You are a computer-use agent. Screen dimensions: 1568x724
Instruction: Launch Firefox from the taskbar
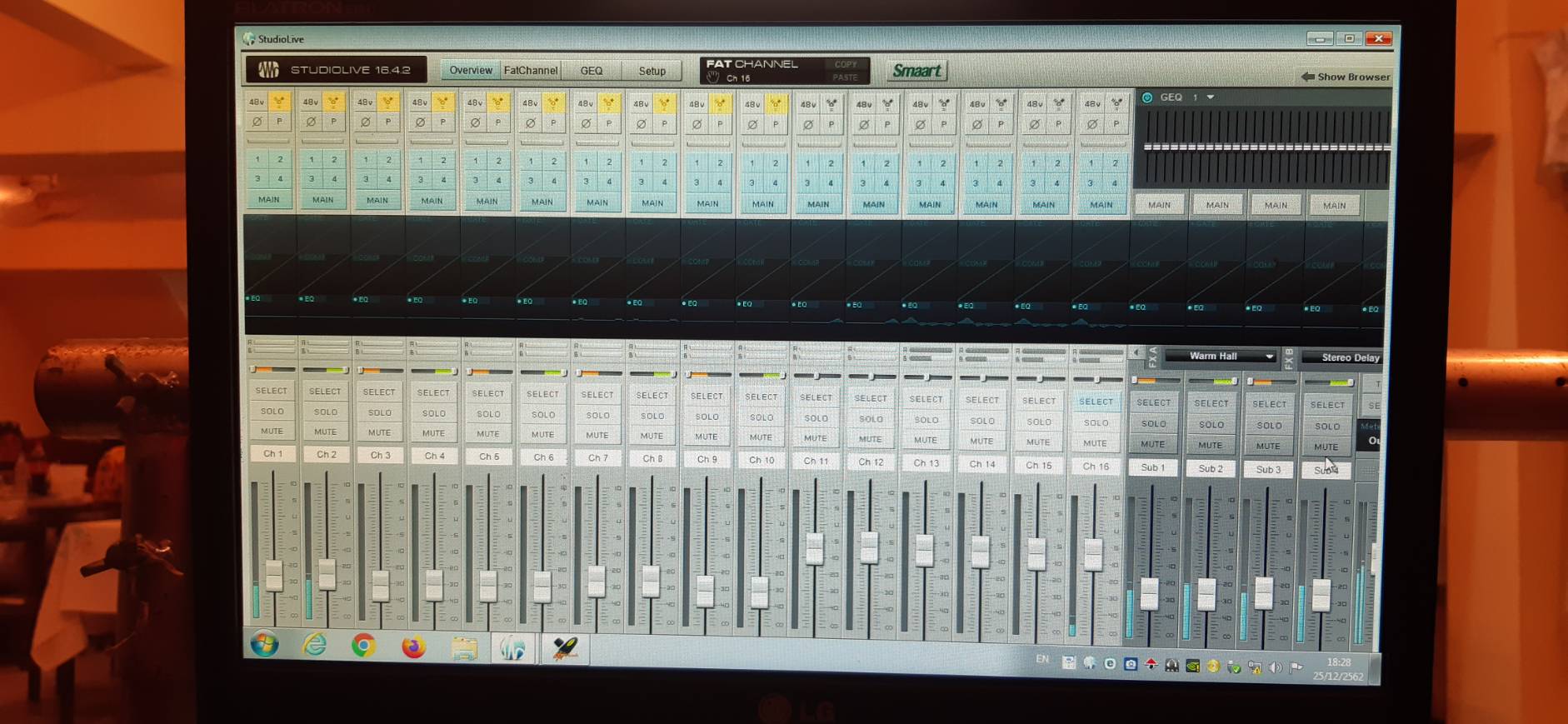[413, 647]
